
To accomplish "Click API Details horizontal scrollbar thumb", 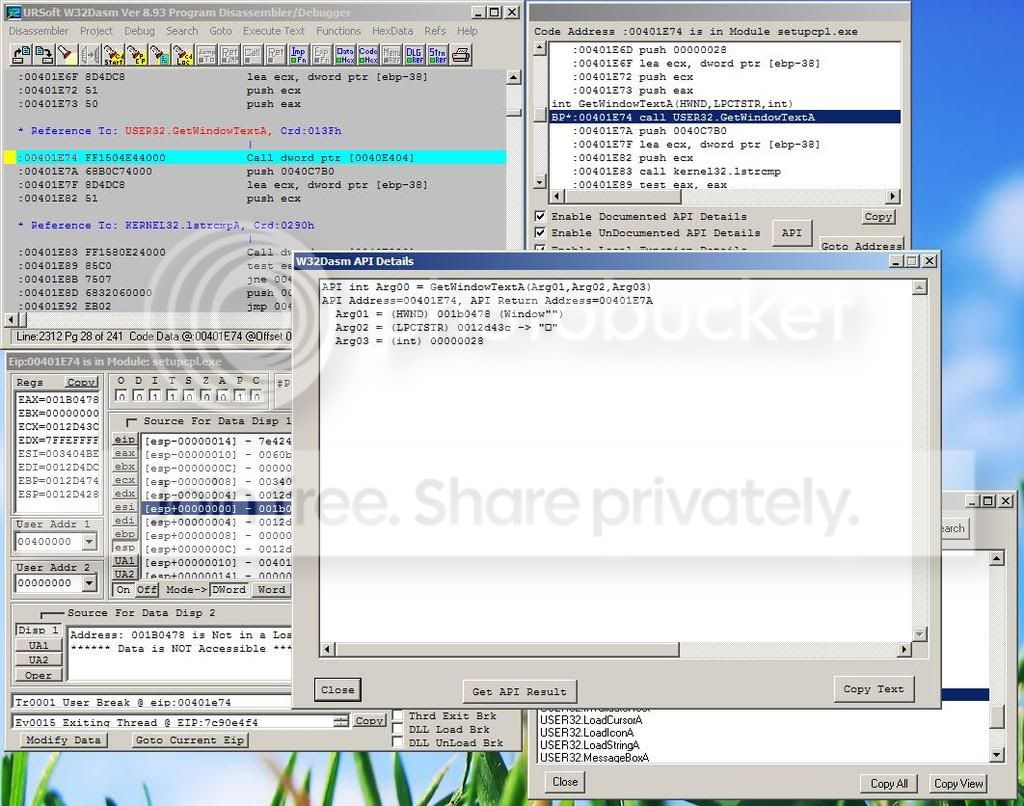I will [x=507, y=649].
